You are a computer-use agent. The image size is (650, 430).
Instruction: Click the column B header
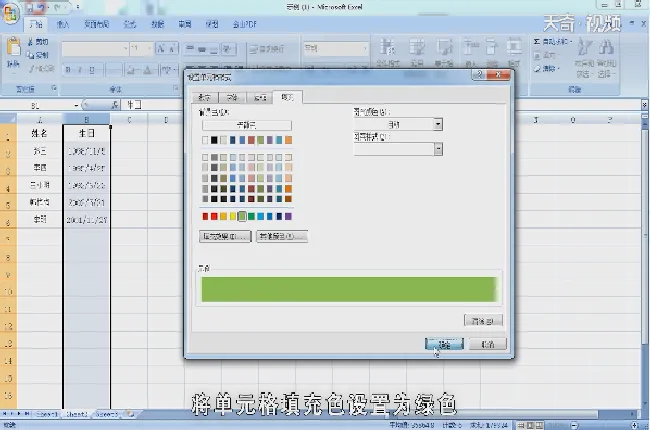[87, 120]
